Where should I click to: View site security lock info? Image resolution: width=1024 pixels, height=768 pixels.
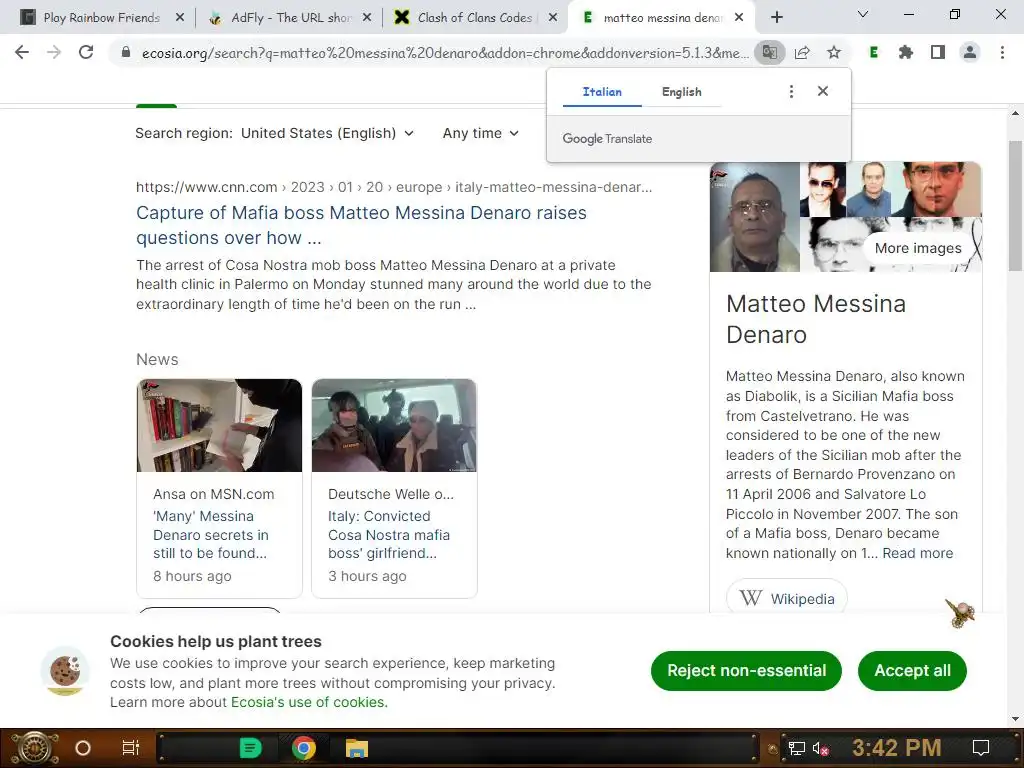126,52
